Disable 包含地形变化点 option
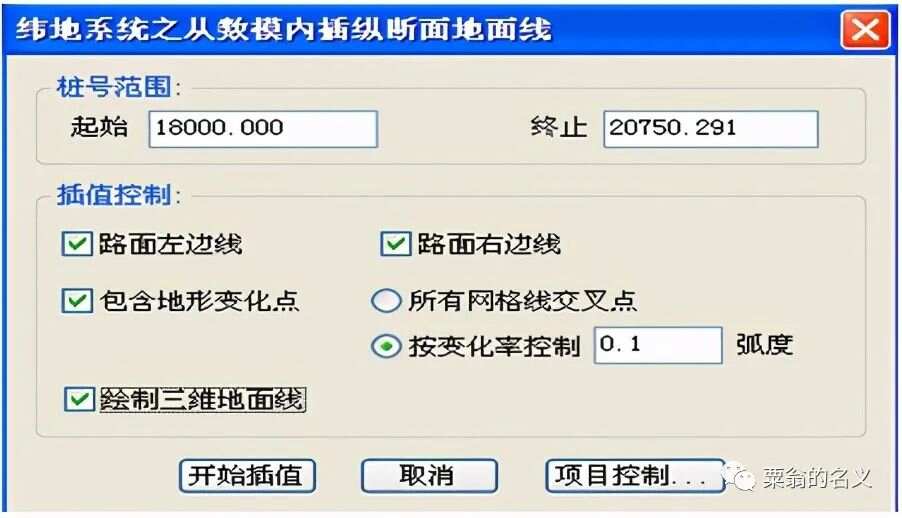 77,301
